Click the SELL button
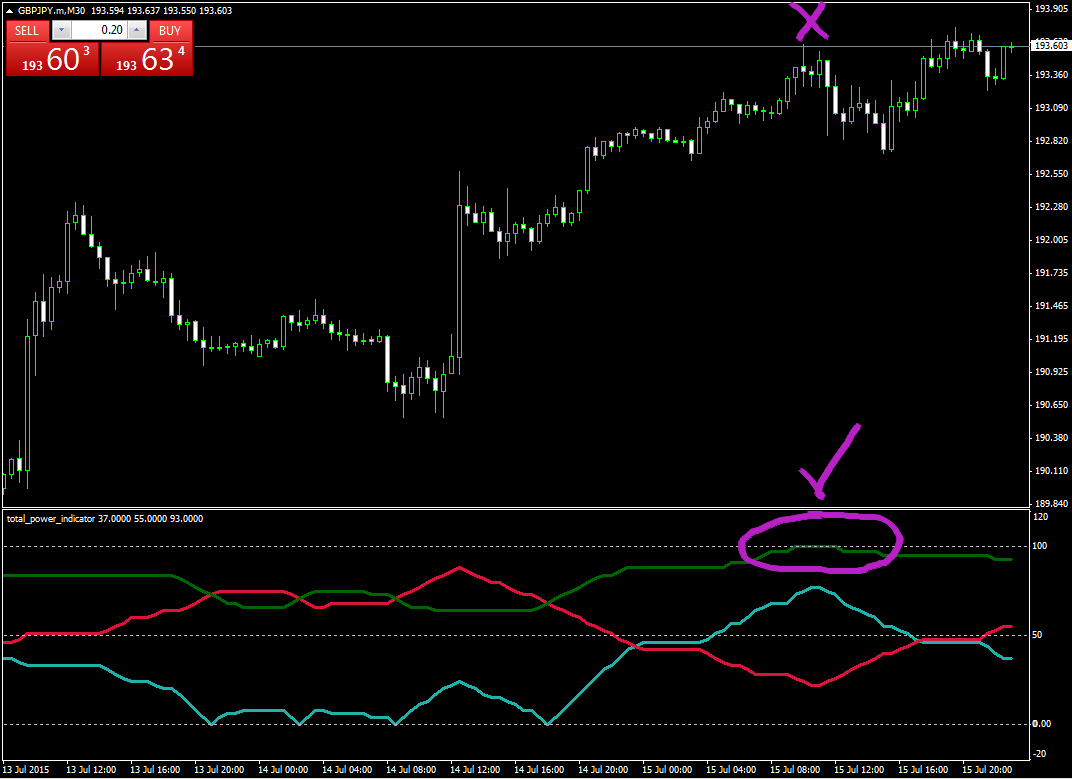Screen dimensions: 1072x779 tap(27, 31)
